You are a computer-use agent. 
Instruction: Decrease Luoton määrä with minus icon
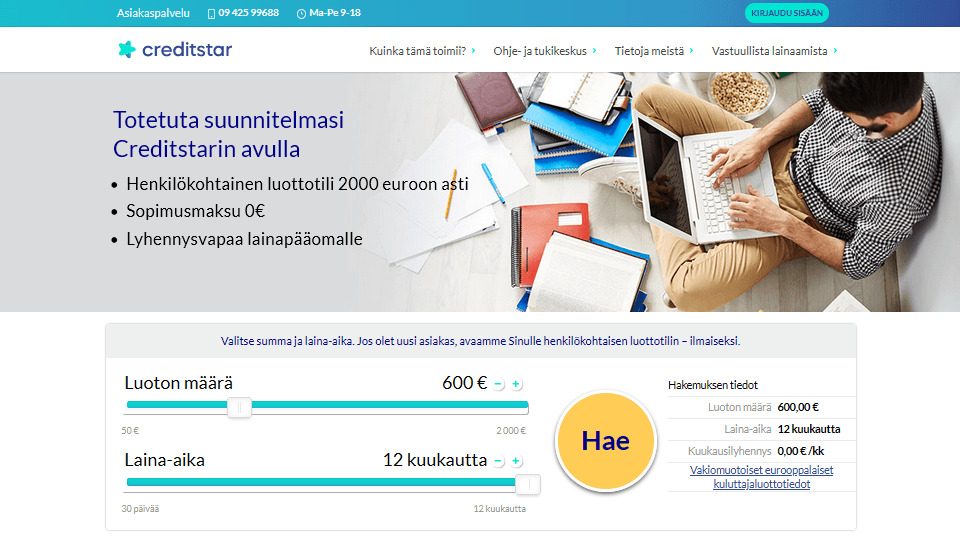(x=498, y=384)
